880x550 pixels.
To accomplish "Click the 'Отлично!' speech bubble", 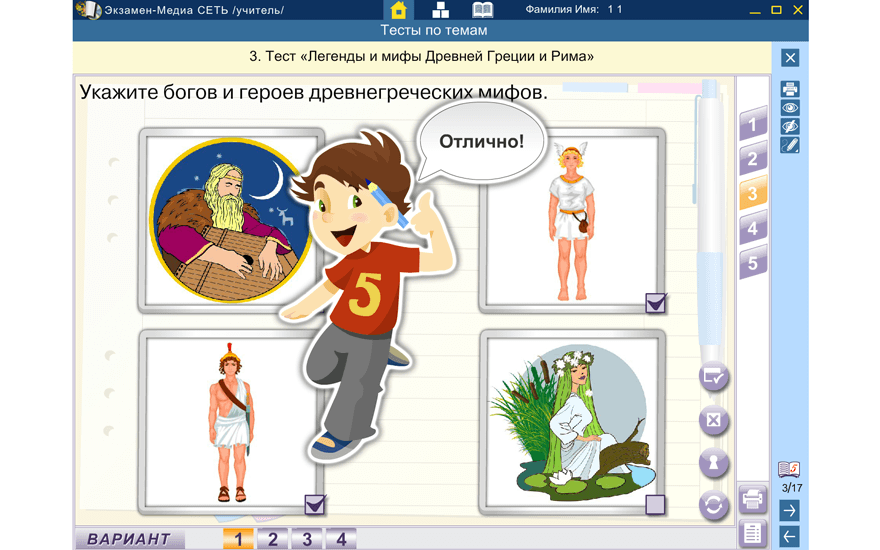I will click(482, 141).
